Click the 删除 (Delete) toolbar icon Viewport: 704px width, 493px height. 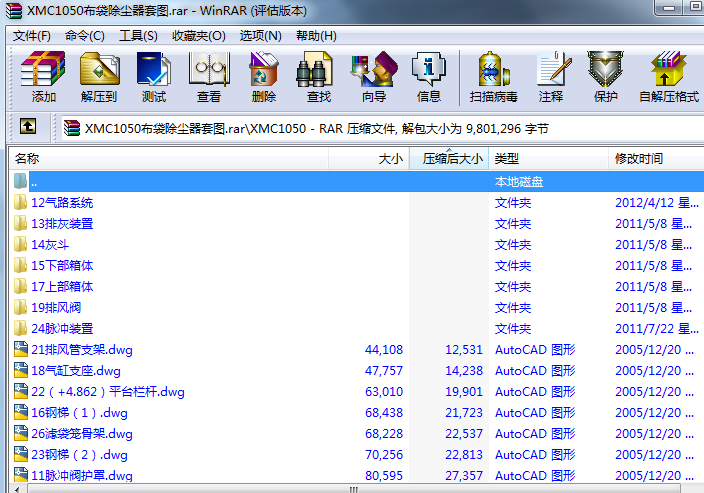[264, 76]
